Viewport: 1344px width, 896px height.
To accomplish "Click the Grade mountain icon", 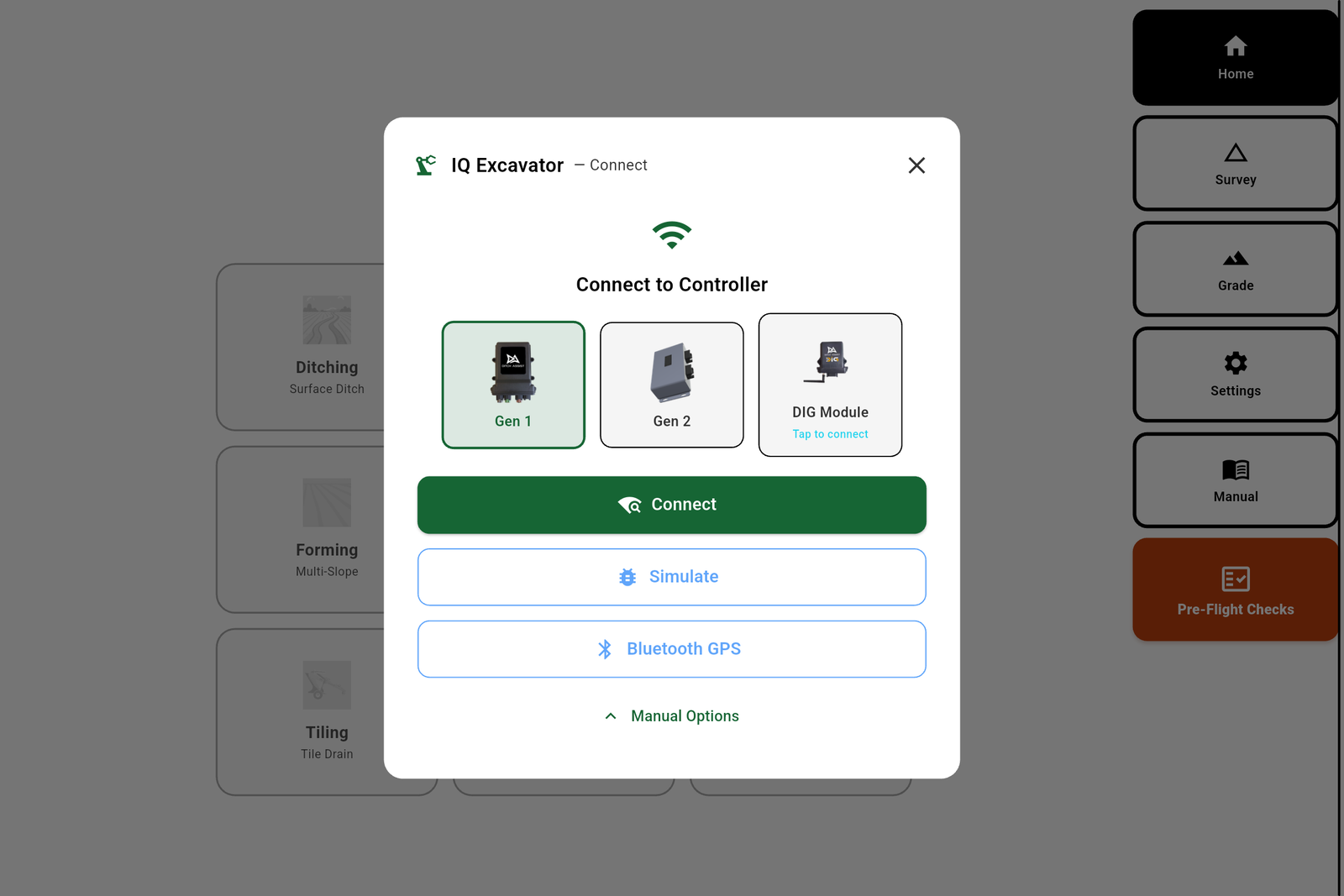I will tap(1236, 258).
